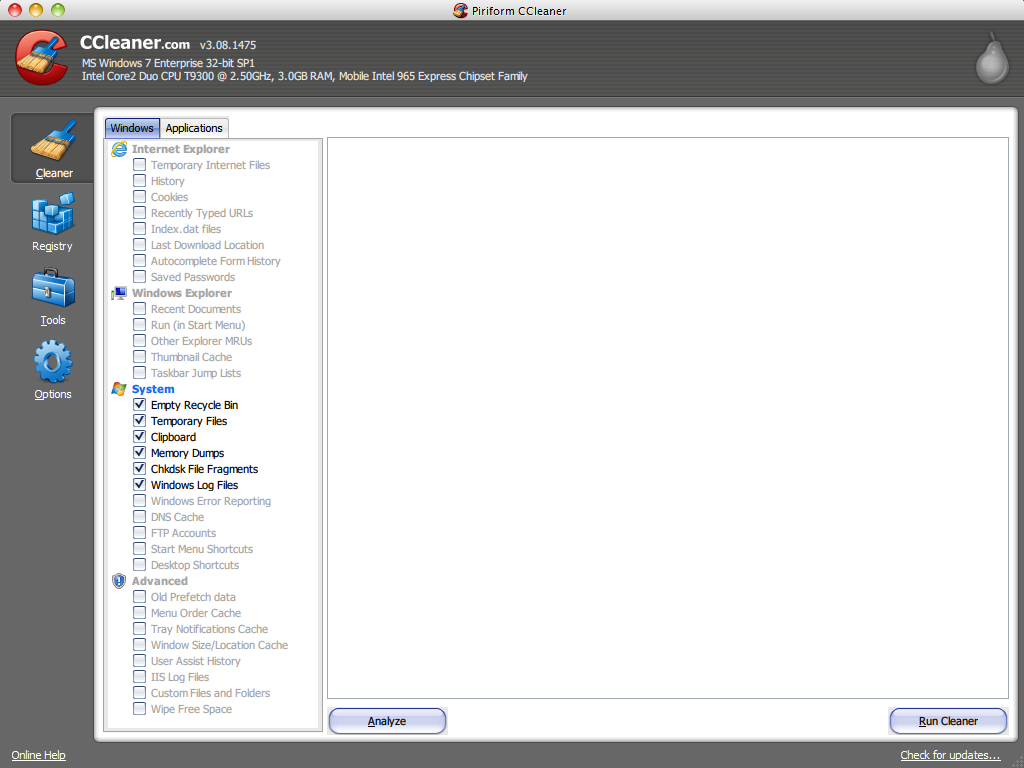Click the System group Windows flag icon

click(119, 389)
